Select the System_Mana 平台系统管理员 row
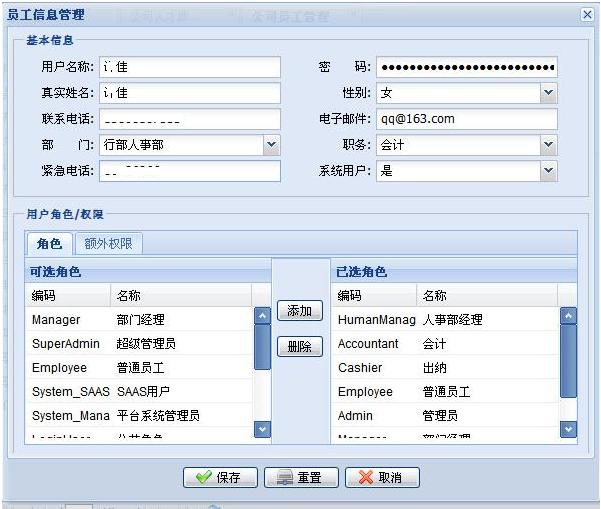The width and height of the screenshot is (601, 509). click(x=139, y=415)
